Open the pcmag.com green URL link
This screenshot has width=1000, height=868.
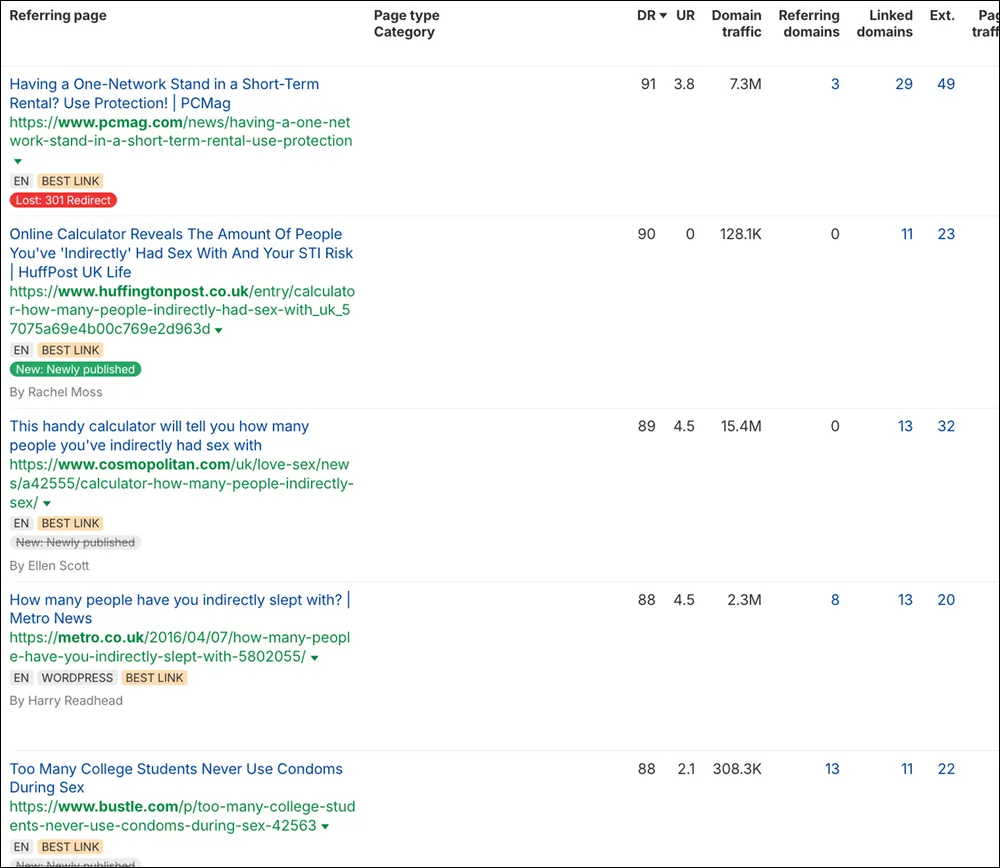point(180,131)
